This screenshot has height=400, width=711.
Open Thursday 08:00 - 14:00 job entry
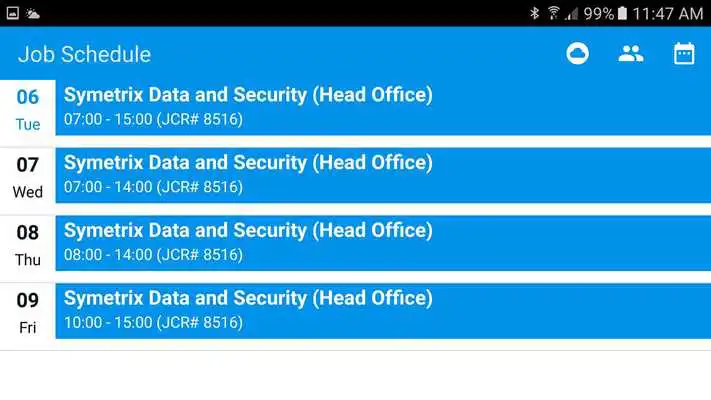pos(383,243)
